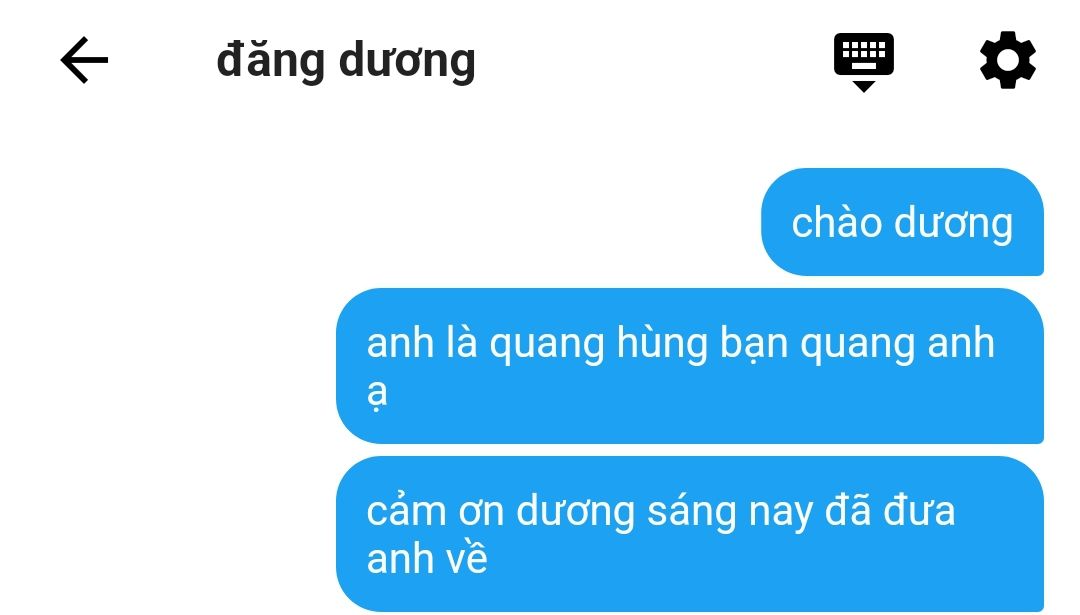Viewport: 1080px width, 615px height.
Task: Tap 'bạn' word in the second bubble
Action: click(754, 344)
